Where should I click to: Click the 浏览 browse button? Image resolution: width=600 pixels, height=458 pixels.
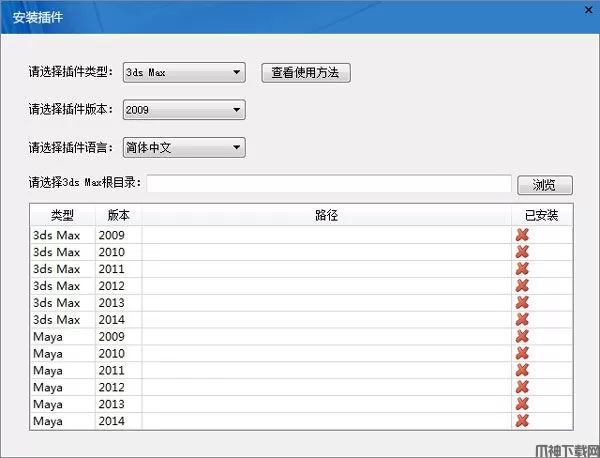coord(545,185)
